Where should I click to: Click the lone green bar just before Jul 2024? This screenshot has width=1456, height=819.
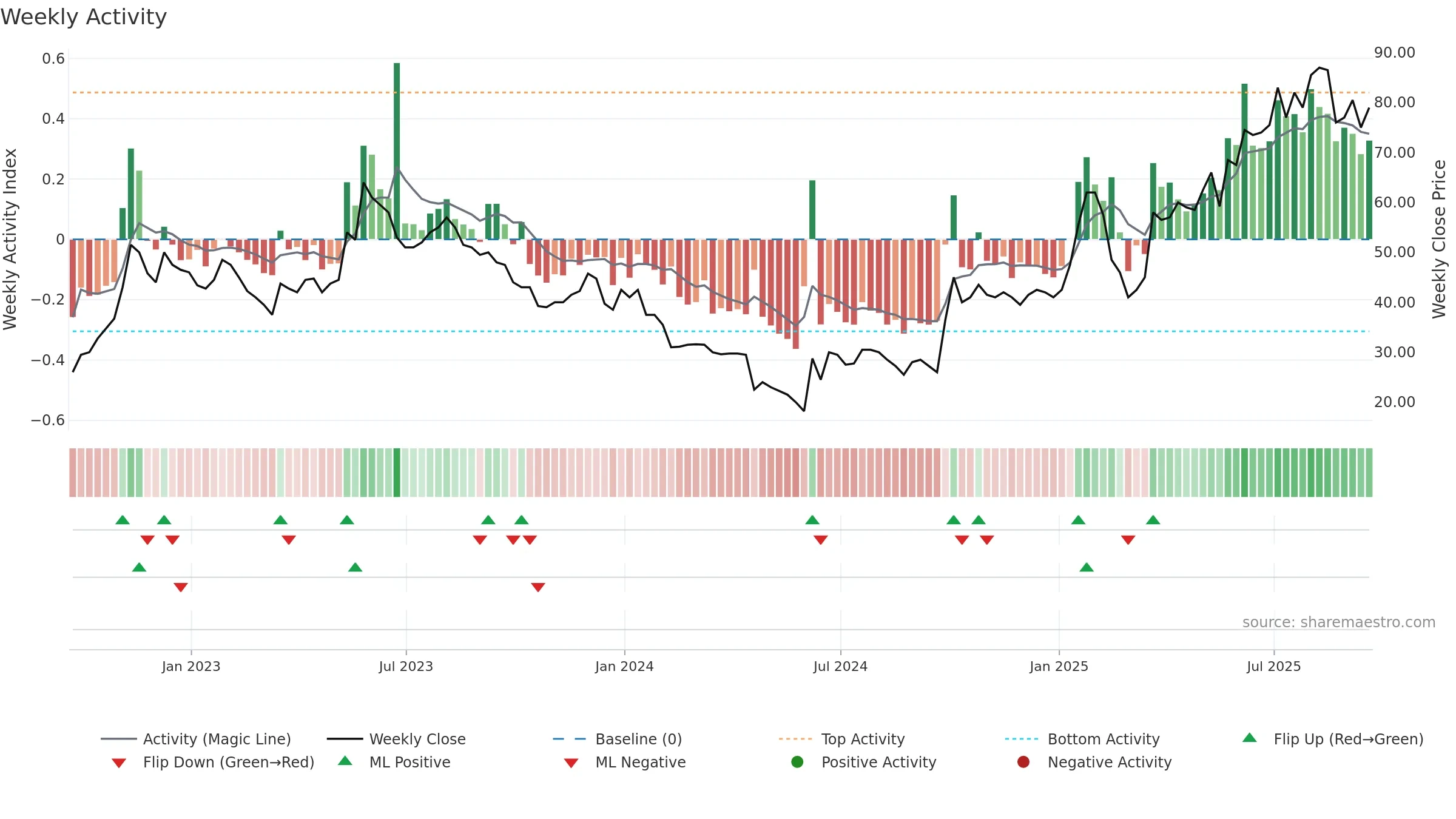coord(812,210)
